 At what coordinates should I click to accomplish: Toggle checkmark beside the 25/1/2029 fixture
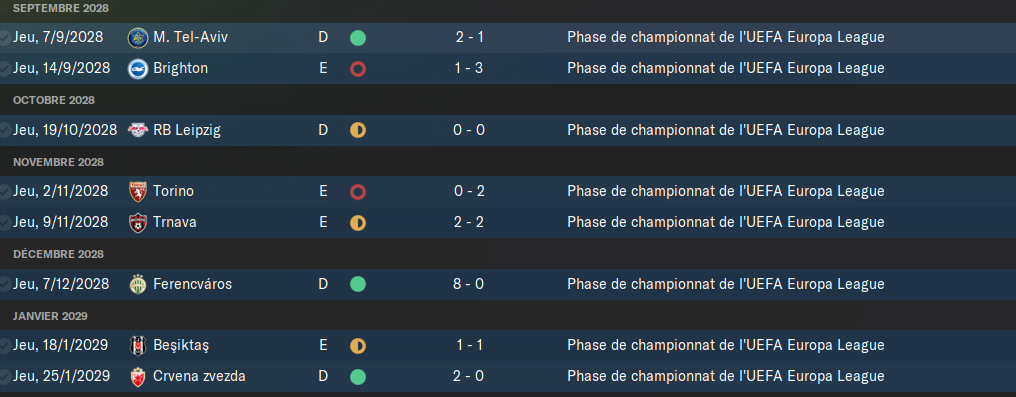(x=5, y=376)
